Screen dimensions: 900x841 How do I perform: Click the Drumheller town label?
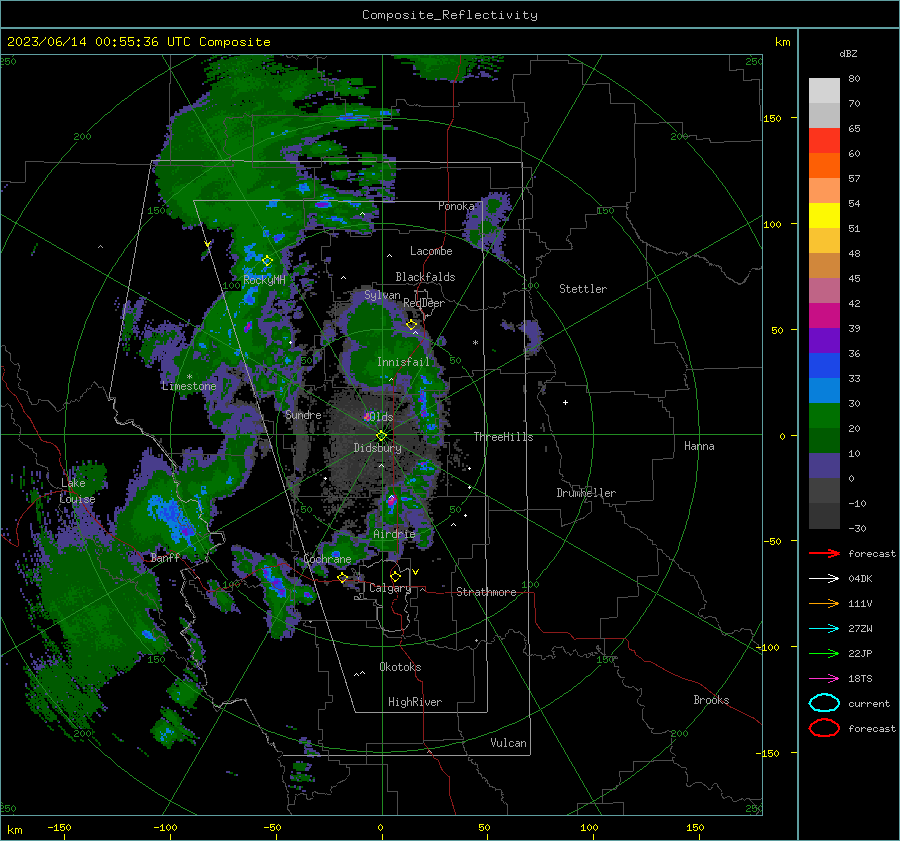586,493
